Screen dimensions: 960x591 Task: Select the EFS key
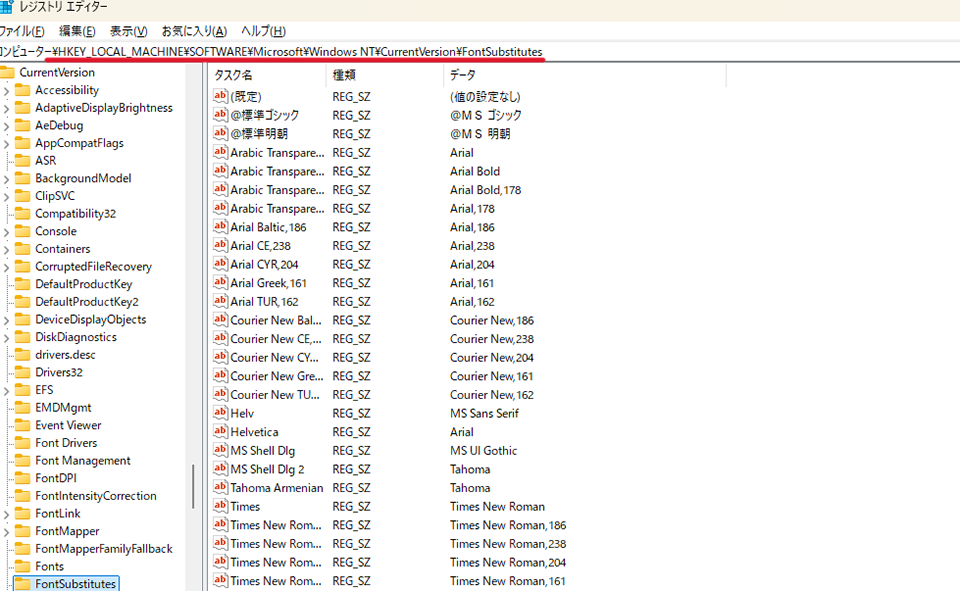[x=44, y=390]
